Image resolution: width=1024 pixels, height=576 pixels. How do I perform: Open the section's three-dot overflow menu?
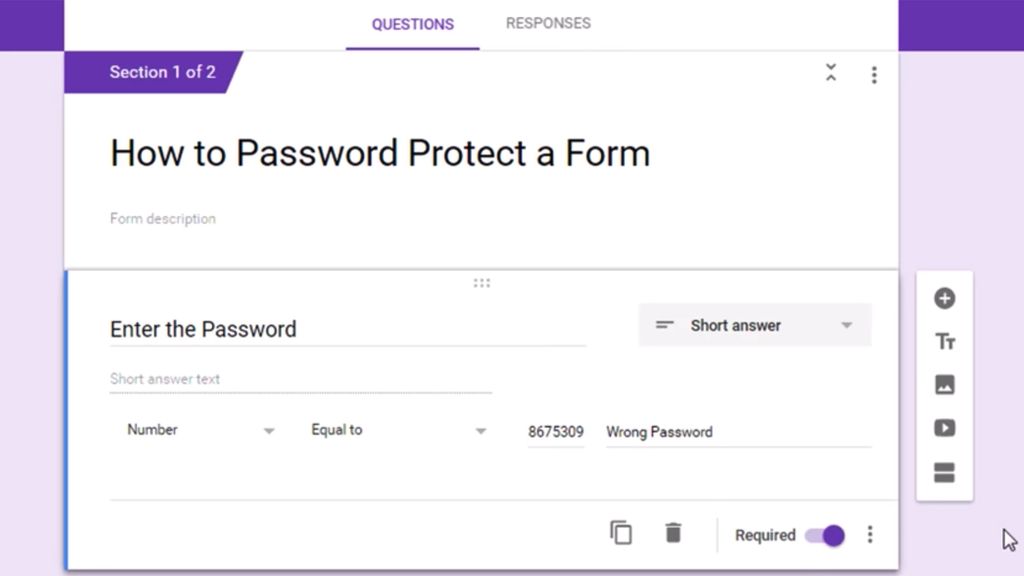(873, 74)
